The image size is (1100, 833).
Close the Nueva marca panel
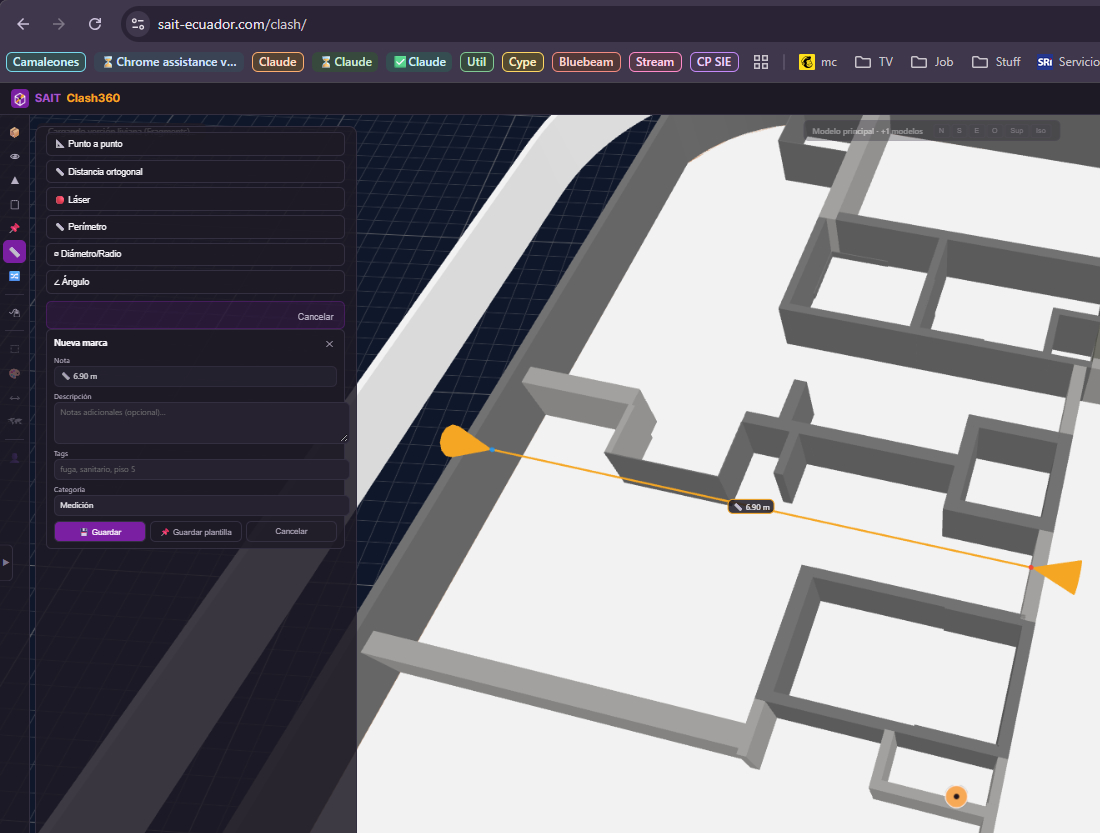point(329,344)
